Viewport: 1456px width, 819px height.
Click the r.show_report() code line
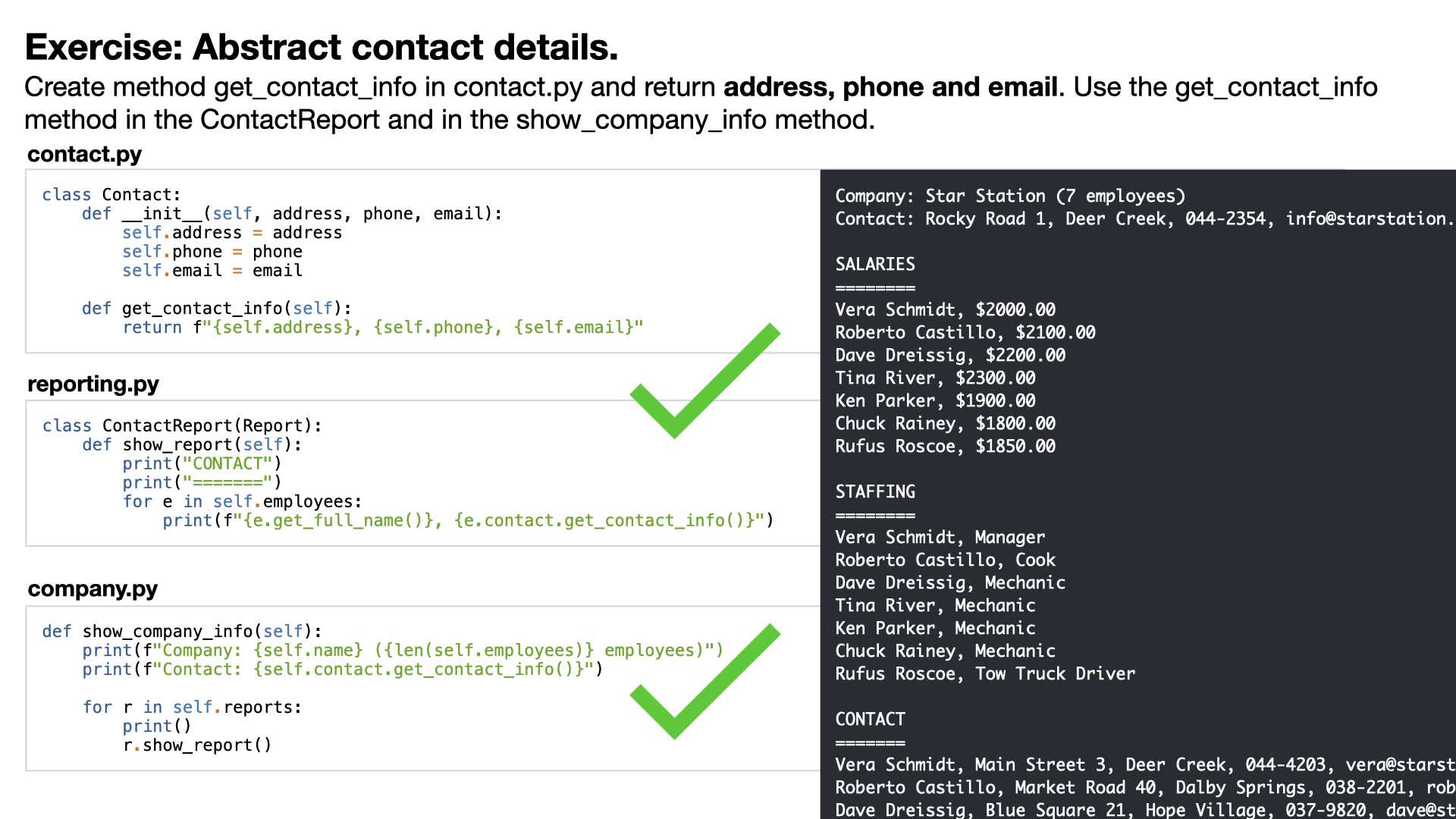[x=197, y=745]
